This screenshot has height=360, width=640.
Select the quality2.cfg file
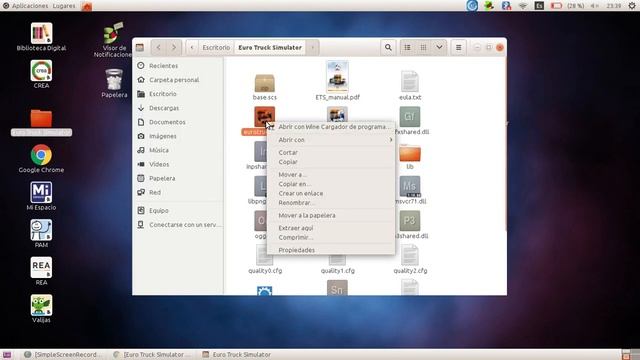pyautogui.click(x=410, y=260)
